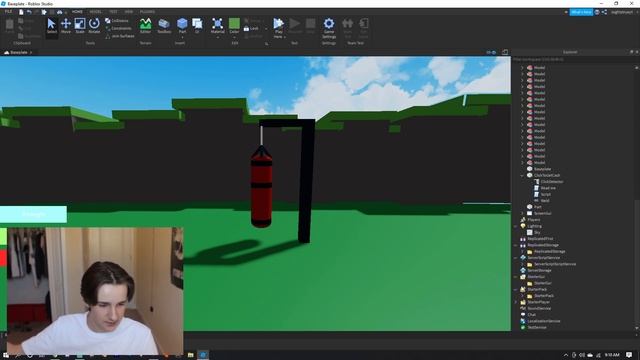This screenshot has width=640, height=360.
Task: Collapse the ClickToGetCash tree node
Action: pos(522,176)
